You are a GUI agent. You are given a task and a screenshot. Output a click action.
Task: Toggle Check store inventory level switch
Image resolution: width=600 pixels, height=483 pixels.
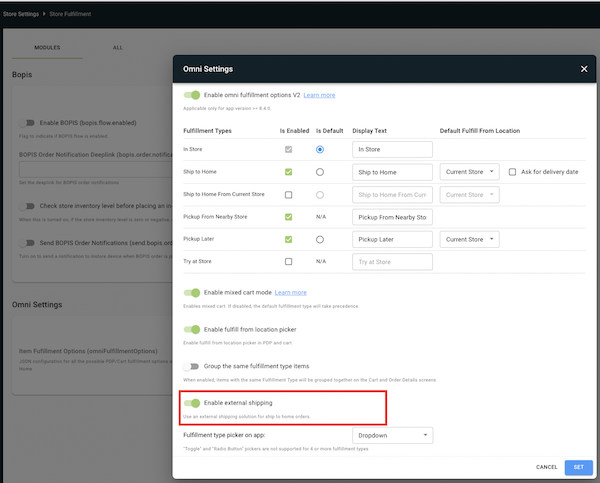(x=27, y=206)
